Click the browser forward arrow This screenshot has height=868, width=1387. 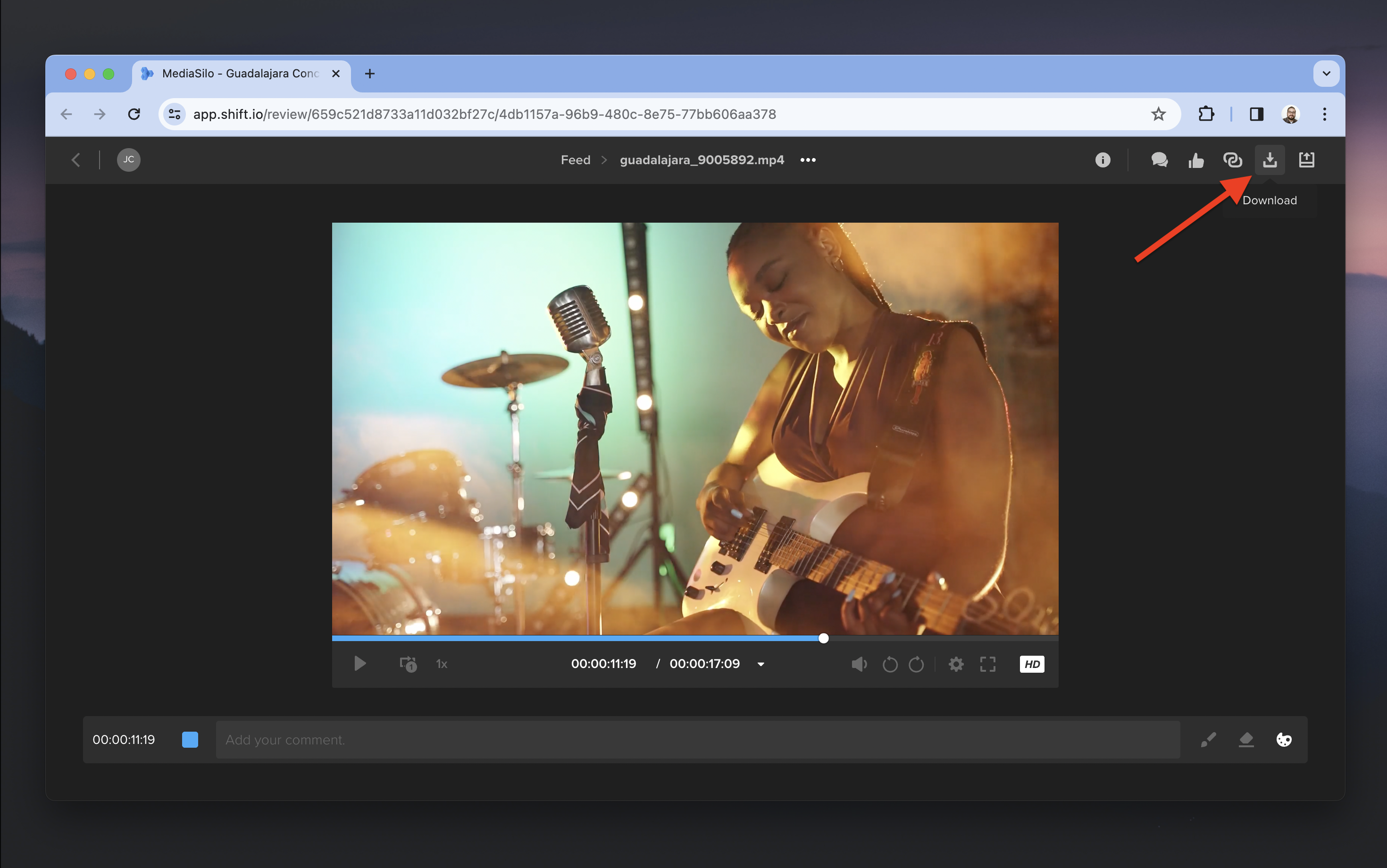100,114
